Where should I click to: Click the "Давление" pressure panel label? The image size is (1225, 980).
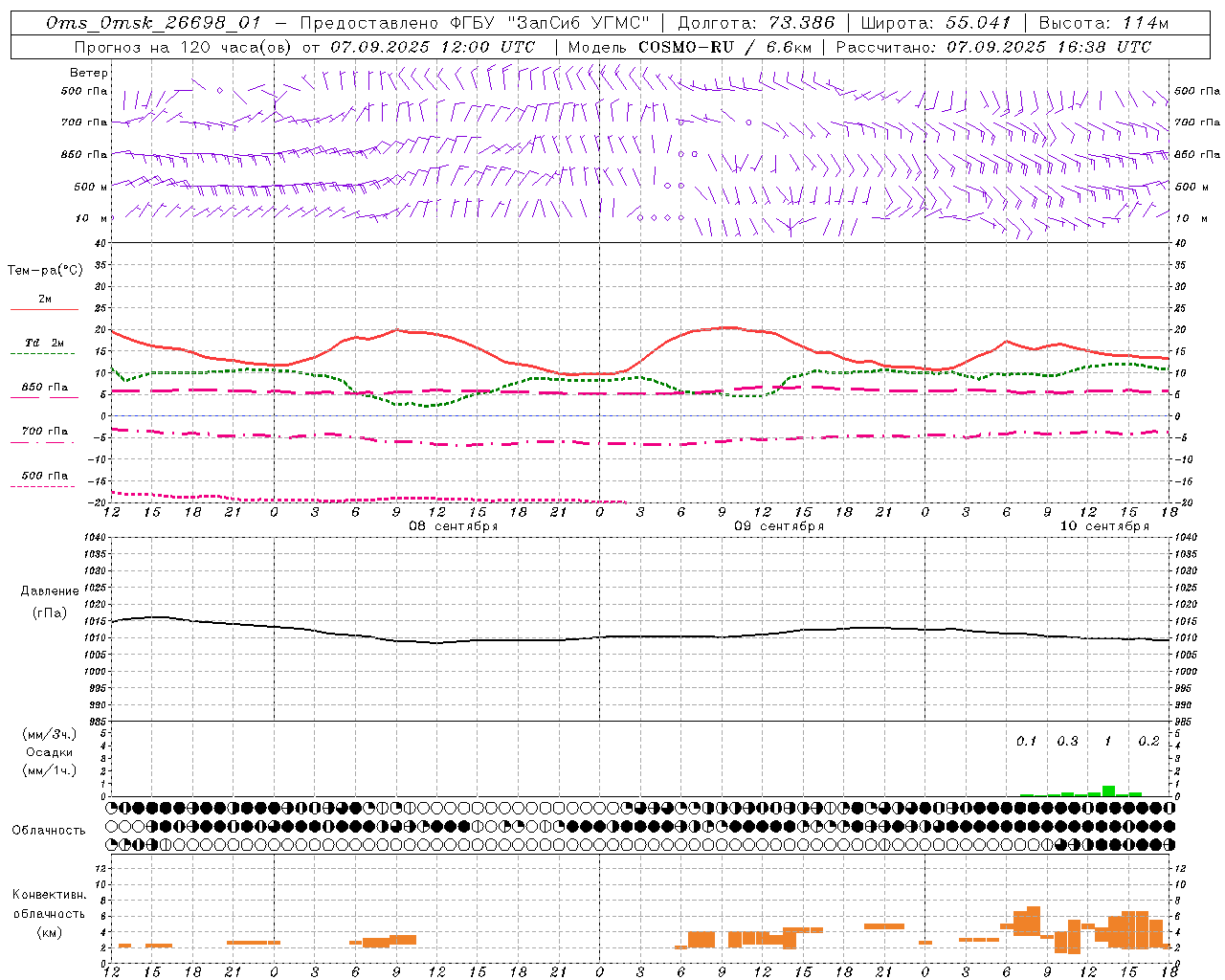pyautogui.click(x=50, y=591)
